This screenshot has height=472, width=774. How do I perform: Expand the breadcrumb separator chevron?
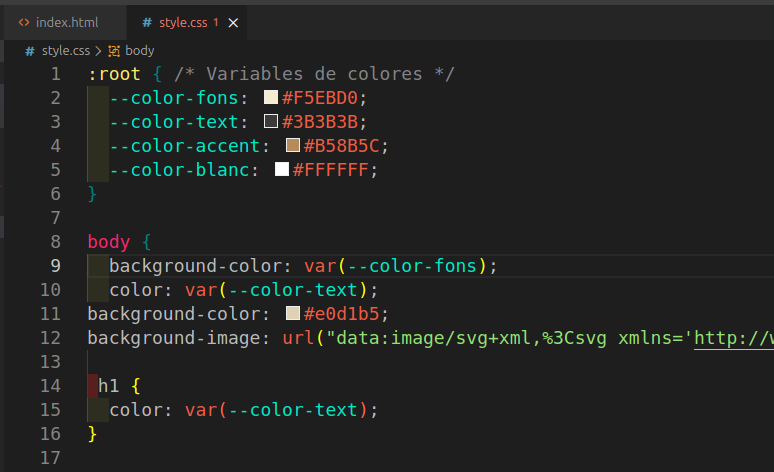coord(99,50)
